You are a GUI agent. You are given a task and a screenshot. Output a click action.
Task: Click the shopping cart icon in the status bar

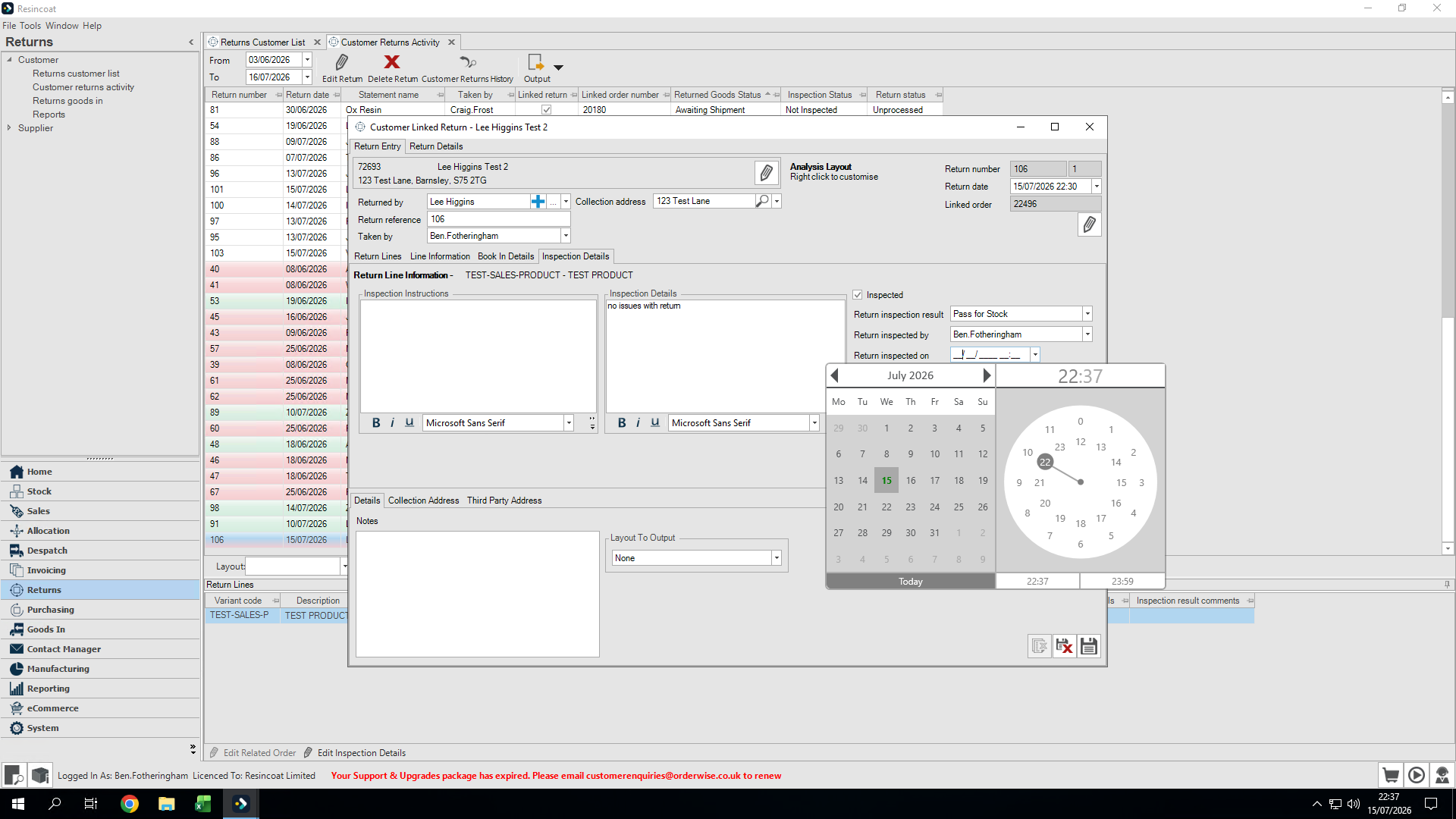coord(1391,775)
